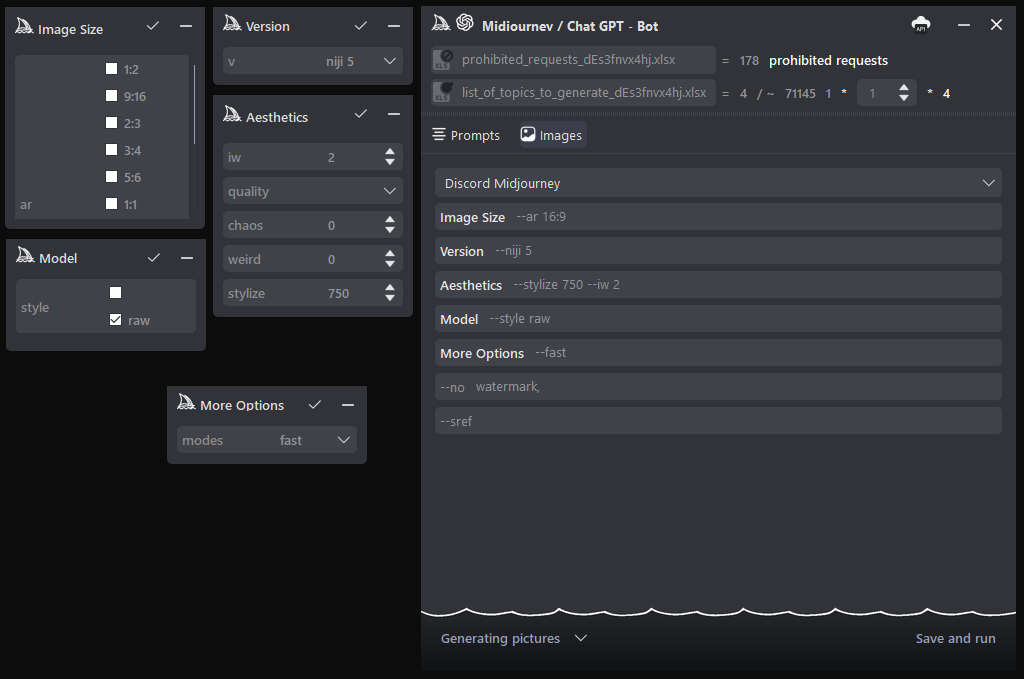Viewport: 1024px width, 679px height.
Task: Collapse the Model panel with the minus icon
Action: [187, 258]
